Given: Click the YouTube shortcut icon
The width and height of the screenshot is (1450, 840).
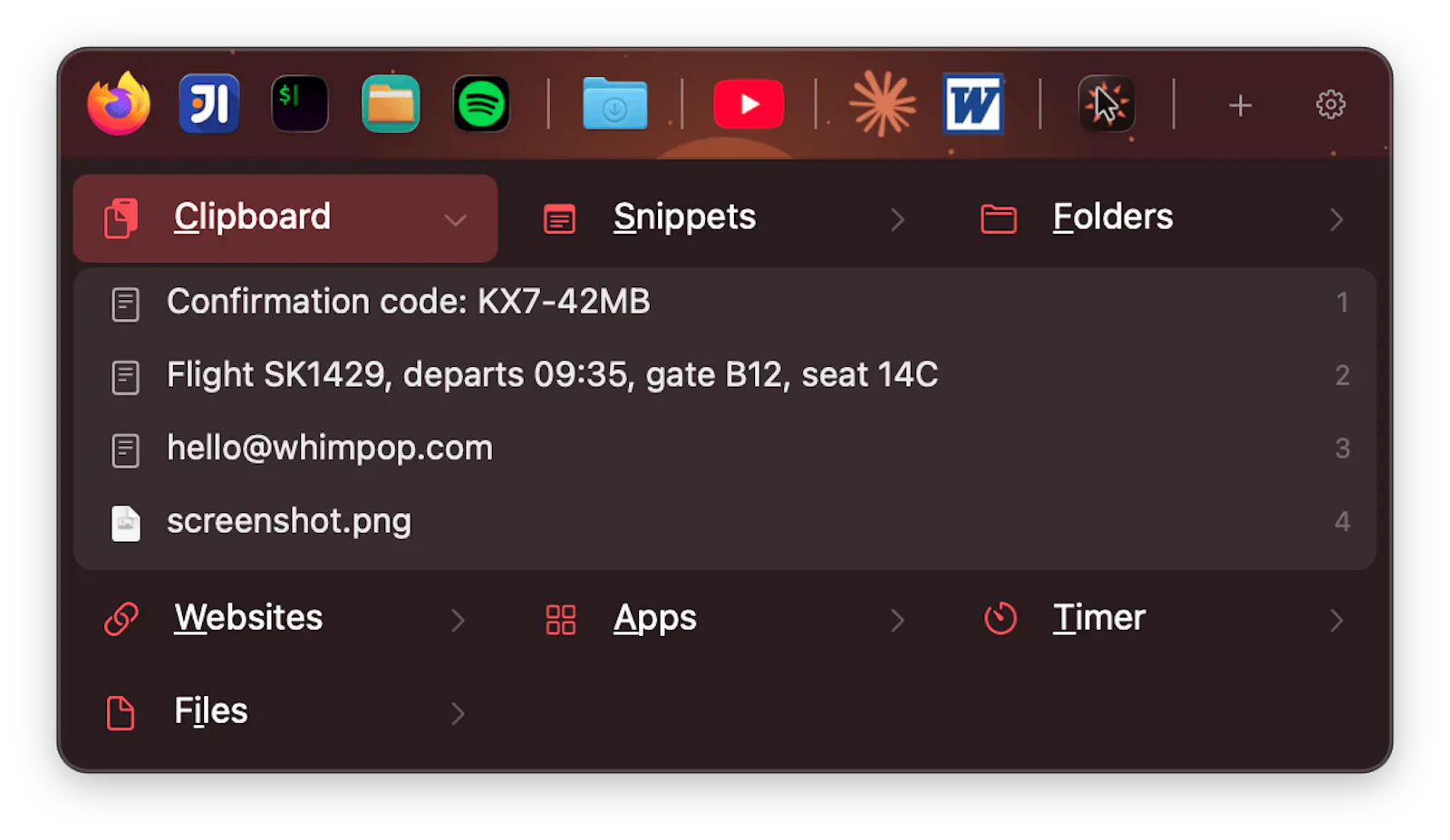Looking at the screenshot, I should tap(749, 104).
